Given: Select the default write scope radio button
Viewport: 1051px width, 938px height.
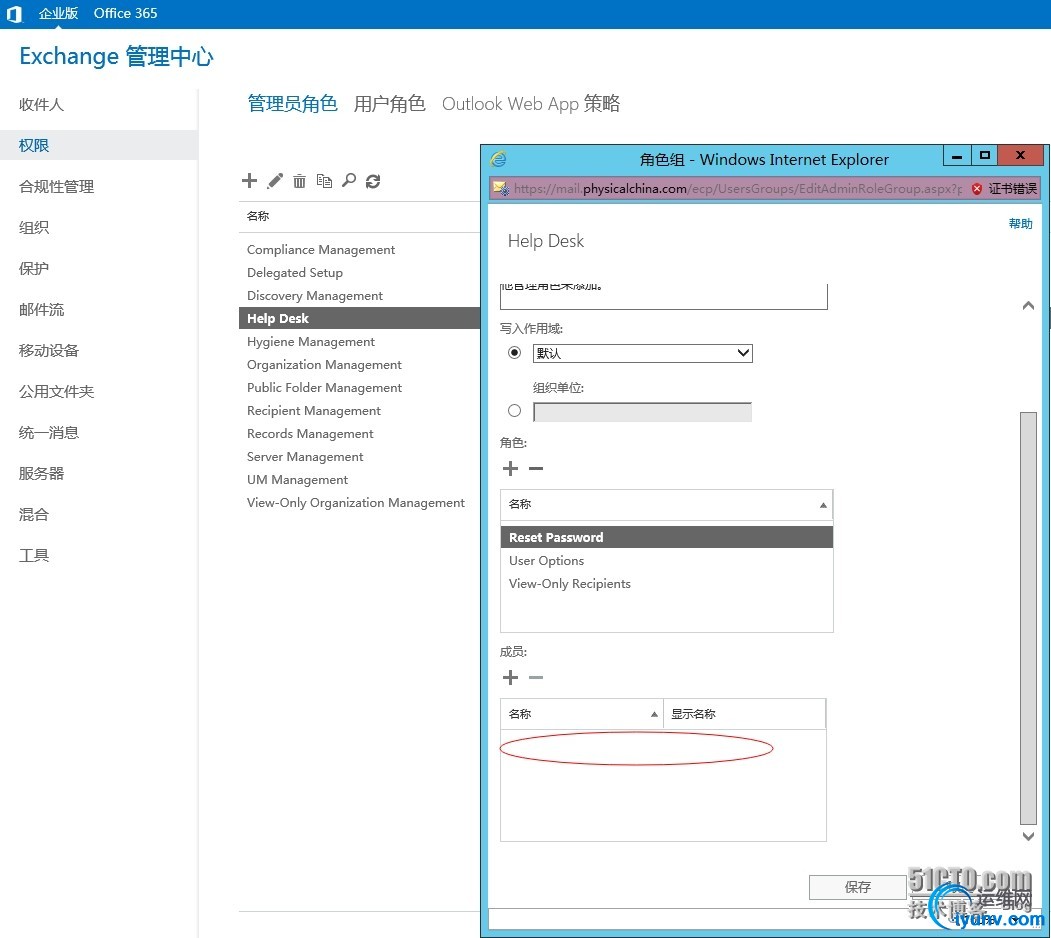Looking at the screenshot, I should pos(514,352).
